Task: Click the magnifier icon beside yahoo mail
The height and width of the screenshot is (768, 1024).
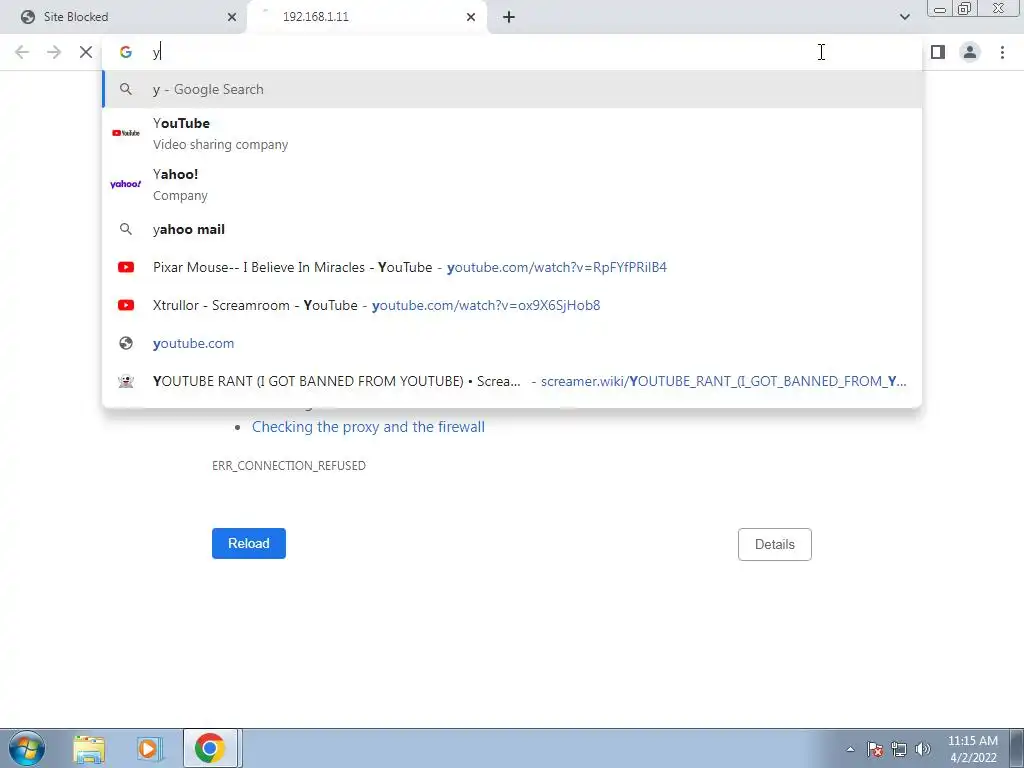Action: 125,229
